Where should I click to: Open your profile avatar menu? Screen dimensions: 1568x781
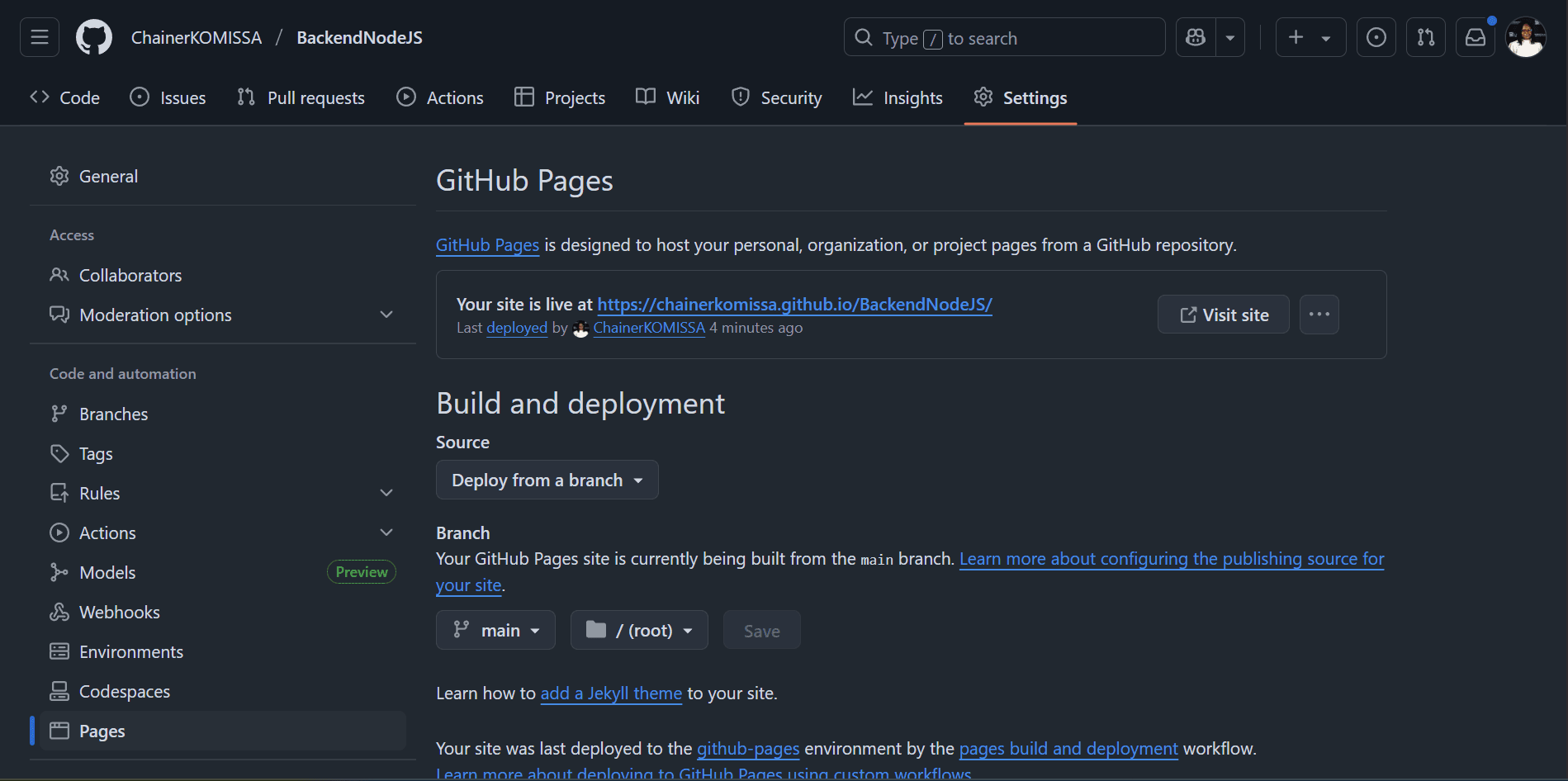tap(1526, 36)
